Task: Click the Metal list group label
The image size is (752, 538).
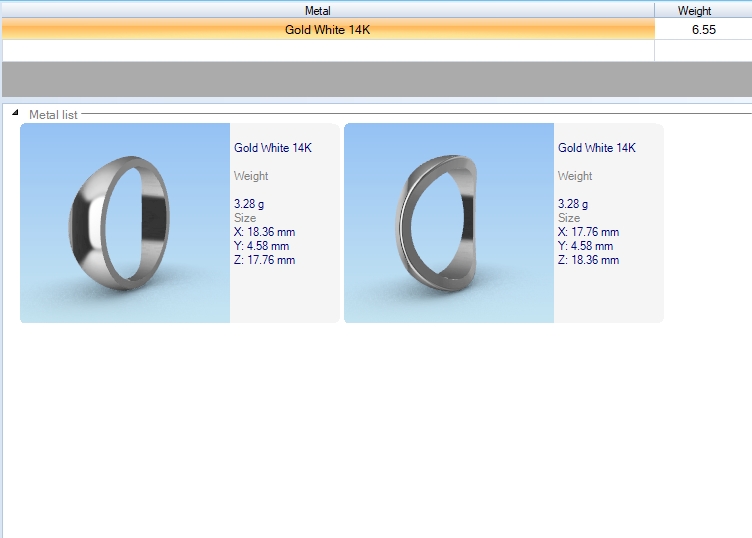Action: [53, 115]
